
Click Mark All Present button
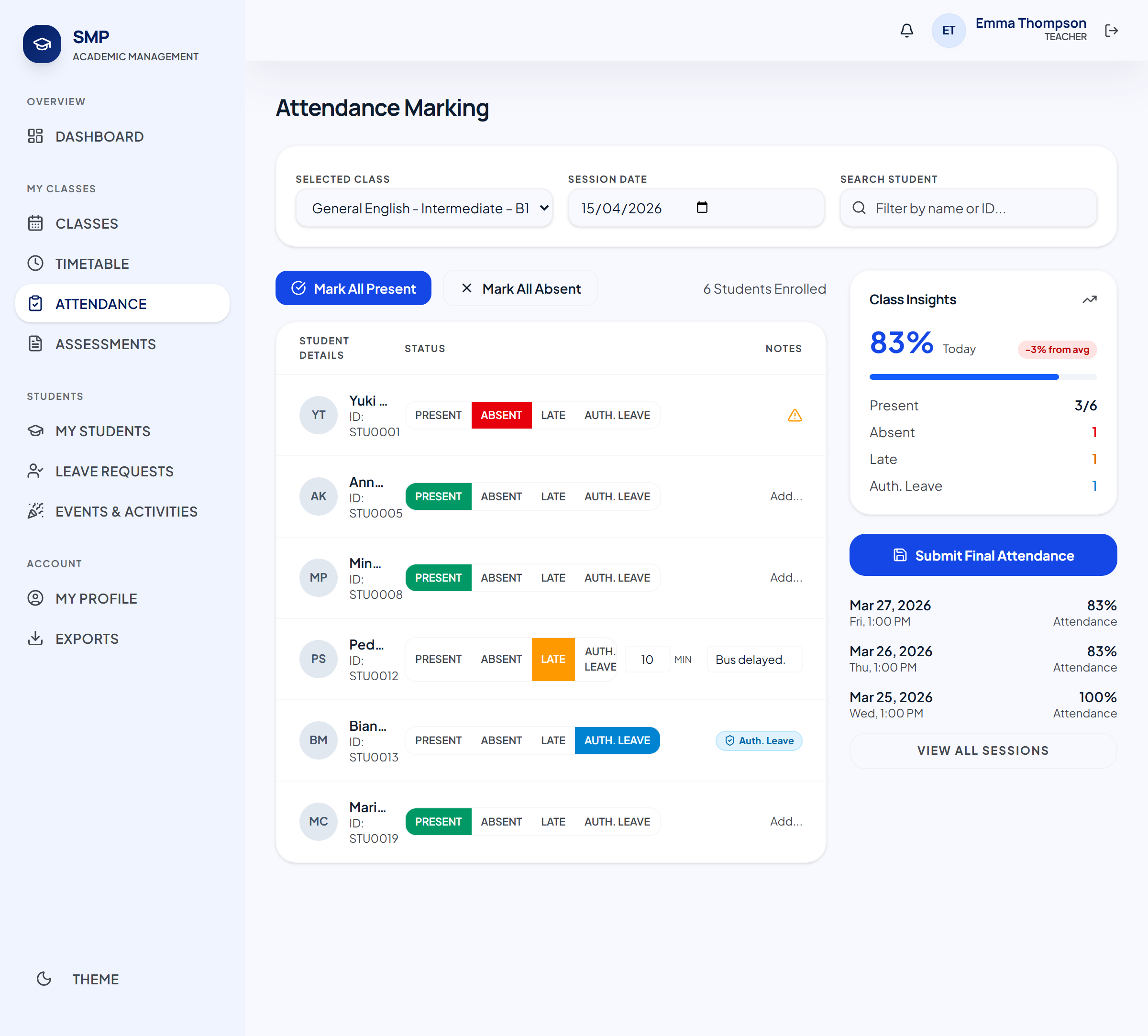(x=353, y=288)
